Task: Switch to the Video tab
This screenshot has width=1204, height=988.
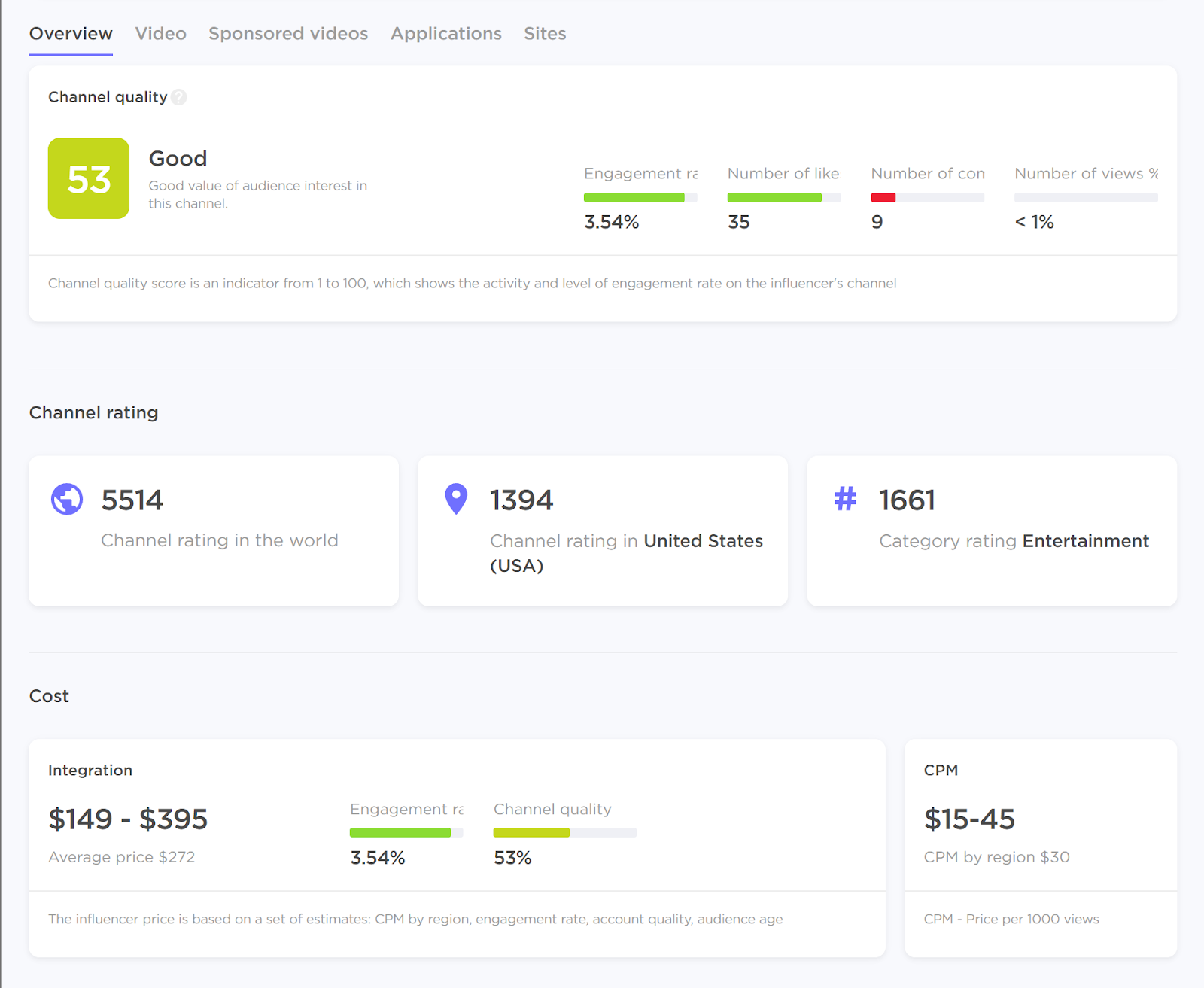Action: 160,33
